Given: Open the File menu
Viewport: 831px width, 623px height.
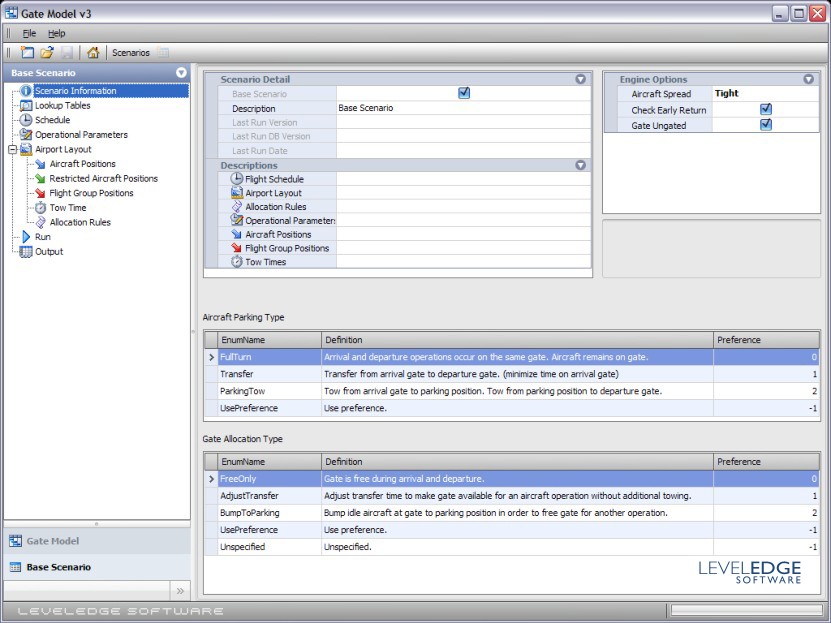Looking at the screenshot, I should coord(29,33).
